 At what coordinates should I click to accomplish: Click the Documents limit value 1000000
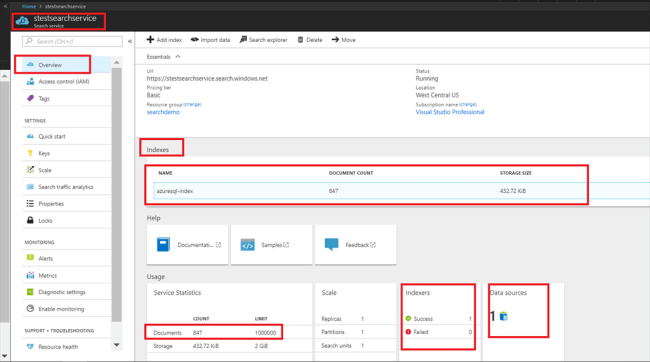pyautogui.click(x=265, y=333)
